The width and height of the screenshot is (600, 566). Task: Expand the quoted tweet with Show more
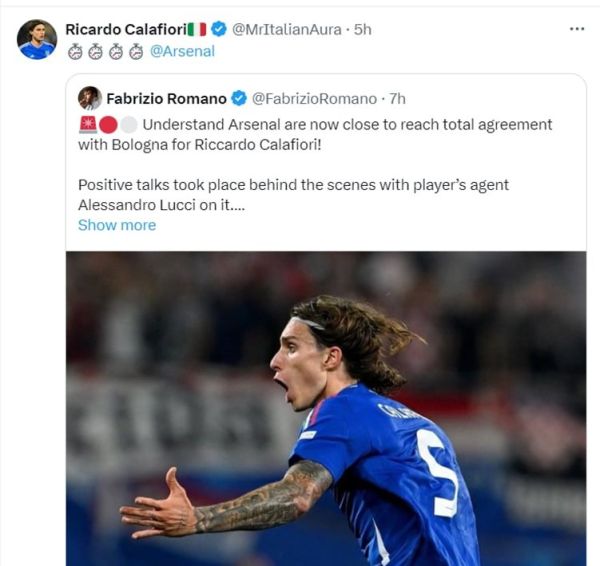pyautogui.click(x=117, y=225)
